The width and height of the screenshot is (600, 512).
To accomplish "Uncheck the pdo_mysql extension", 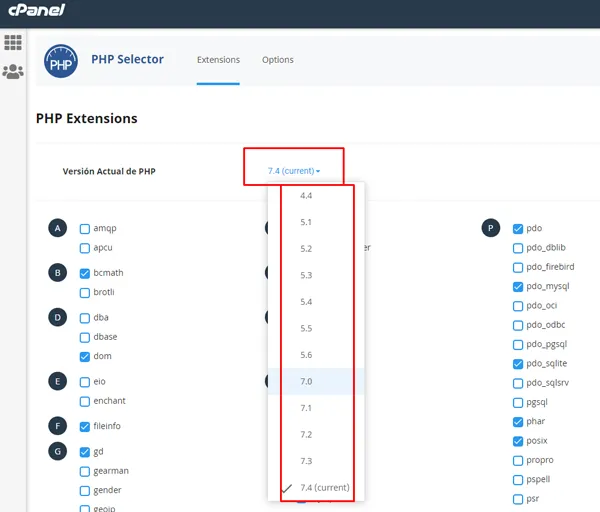I will 518,287.
